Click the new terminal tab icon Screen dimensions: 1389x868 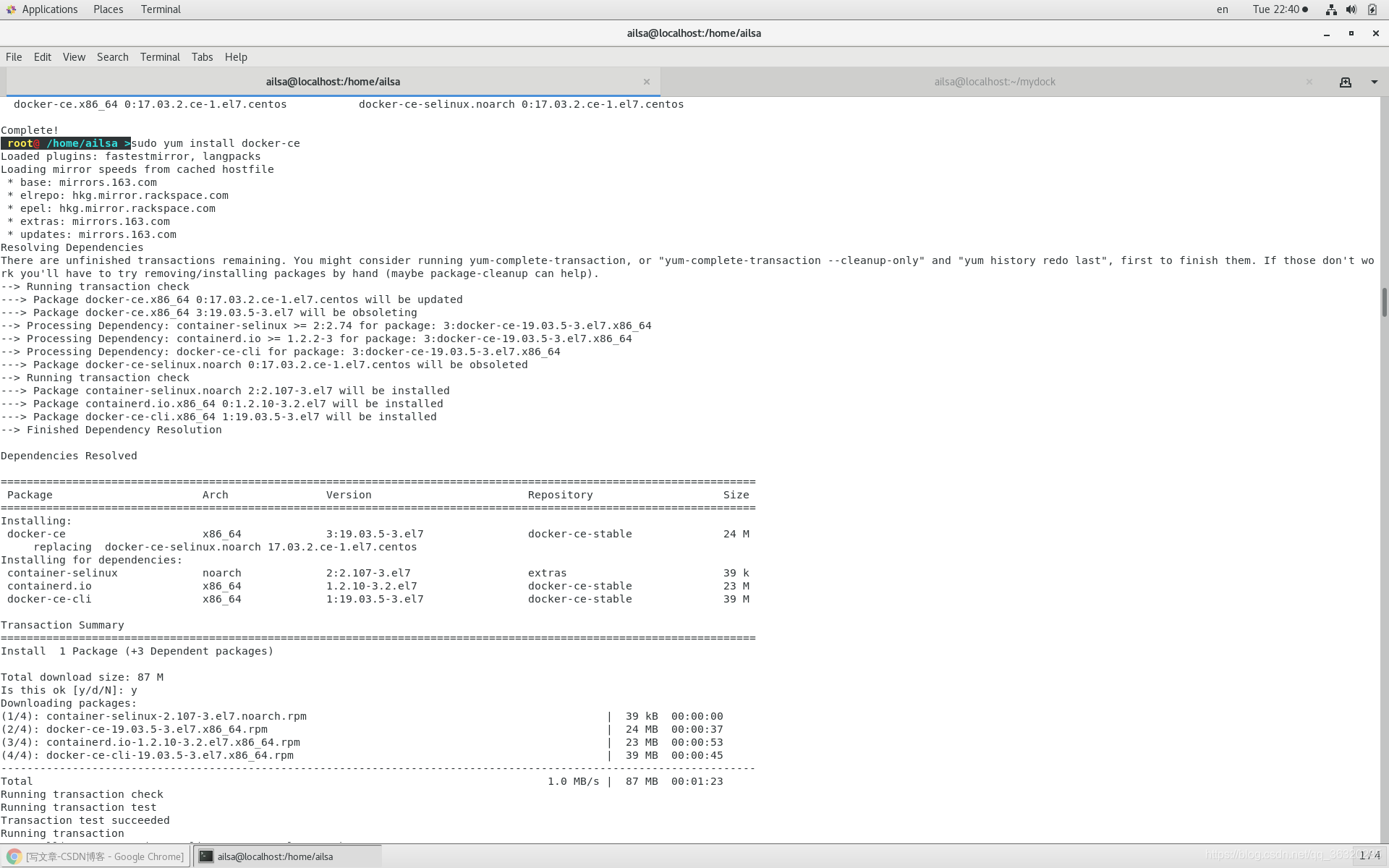click(x=1345, y=82)
